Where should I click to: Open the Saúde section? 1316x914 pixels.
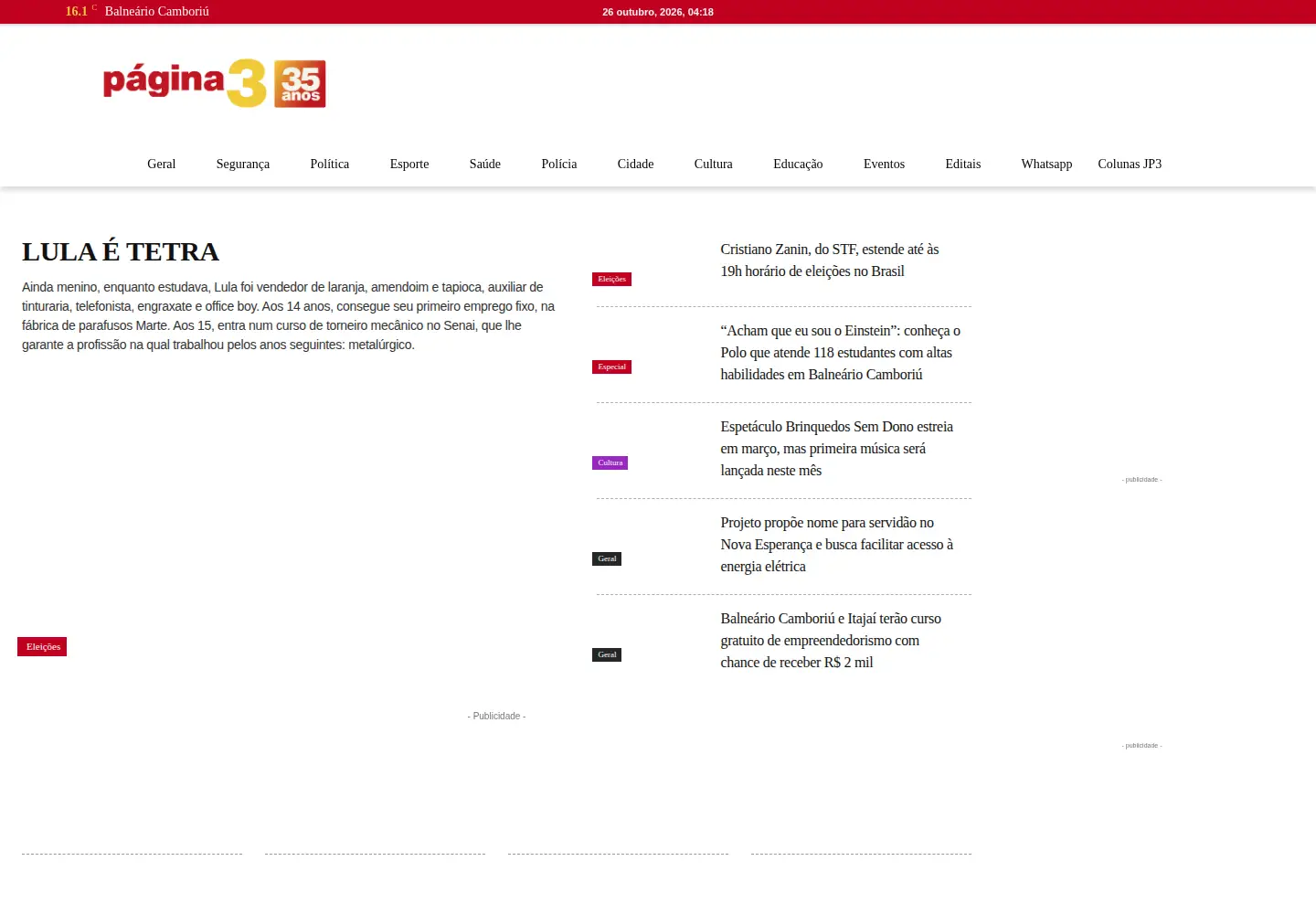485,165
